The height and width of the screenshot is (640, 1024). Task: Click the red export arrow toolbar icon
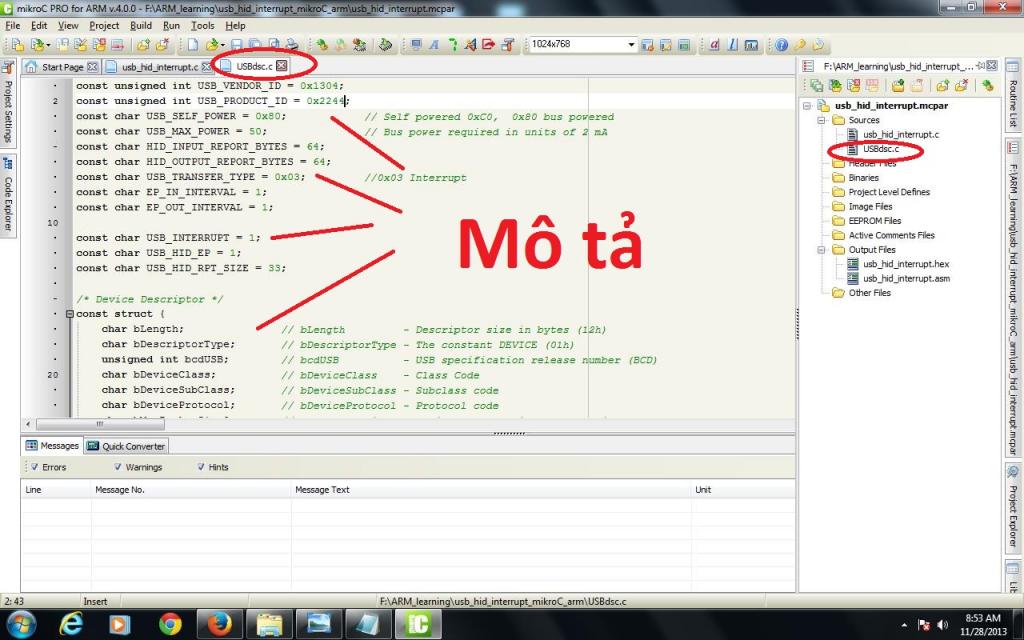[x=488, y=44]
